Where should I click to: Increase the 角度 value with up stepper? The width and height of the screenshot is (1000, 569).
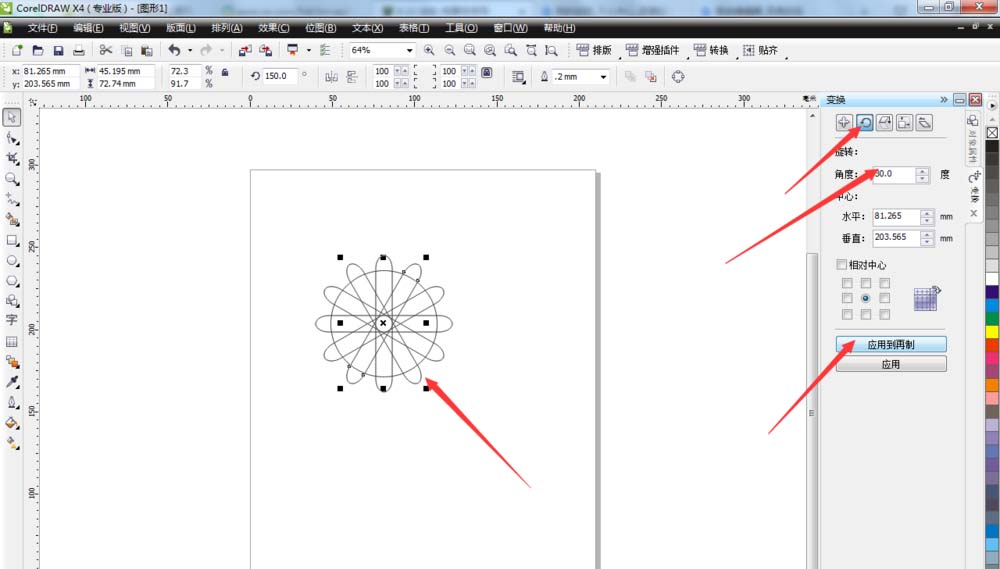pos(922,171)
